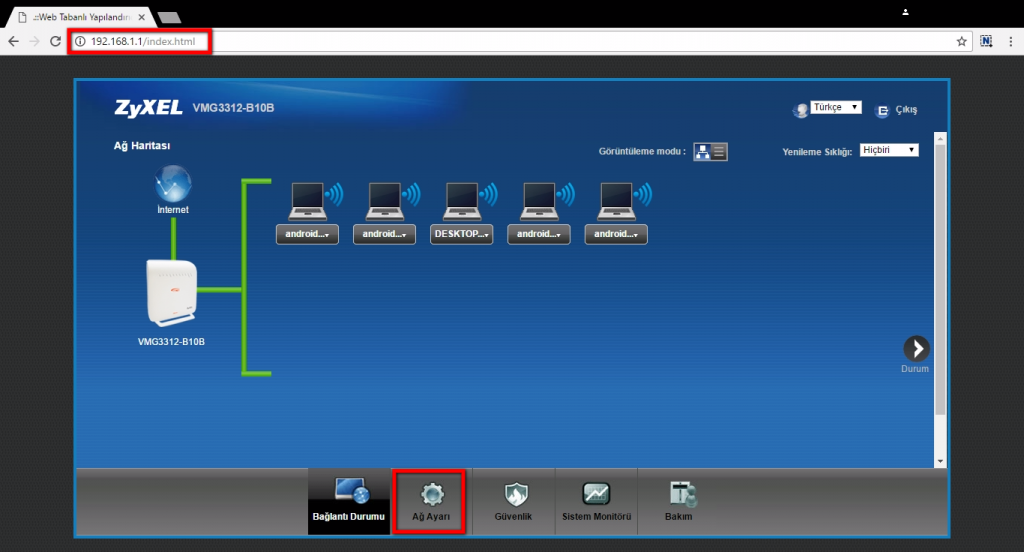Open the Chrome three-dot menu

point(1010,41)
